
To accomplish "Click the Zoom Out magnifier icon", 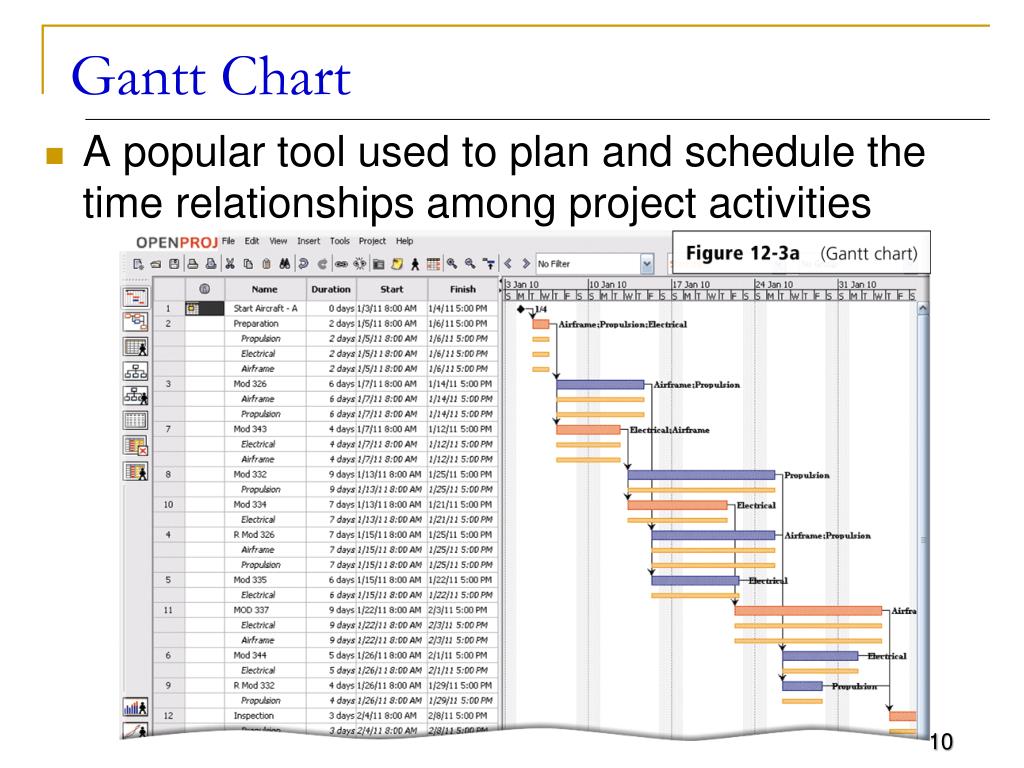I will click(470, 264).
